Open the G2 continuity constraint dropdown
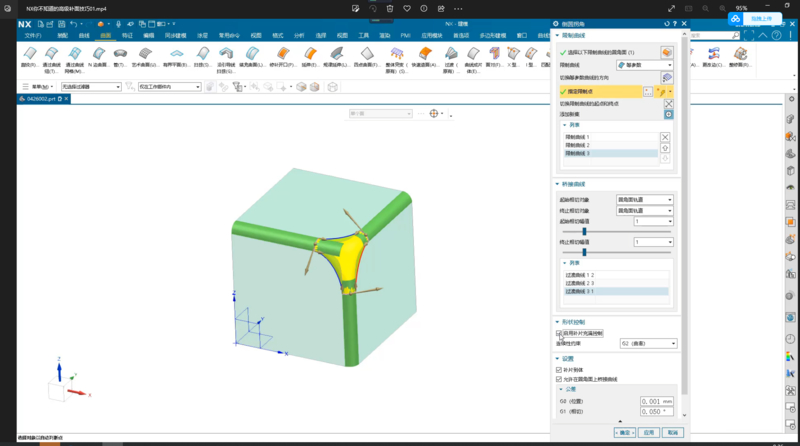The image size is (800, 446). coord(647,343)
